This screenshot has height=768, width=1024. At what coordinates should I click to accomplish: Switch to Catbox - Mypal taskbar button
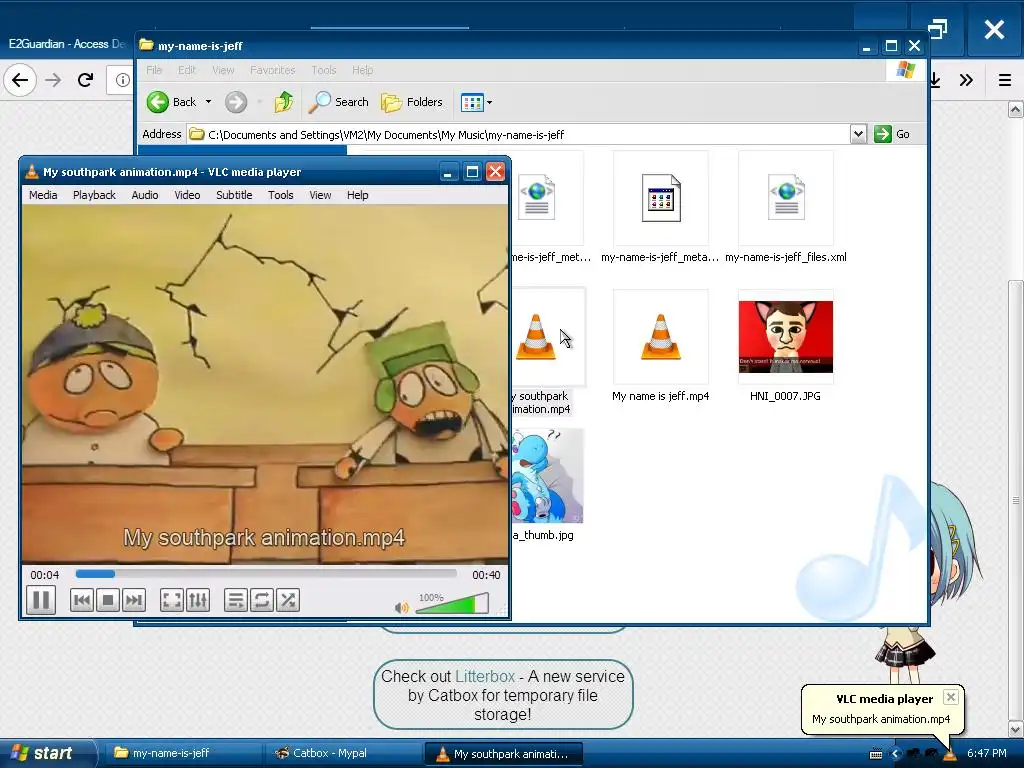343,753
